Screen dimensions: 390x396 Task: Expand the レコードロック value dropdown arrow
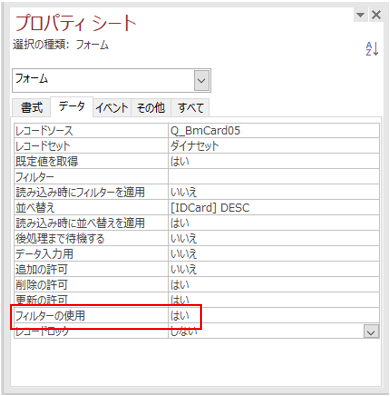pos(371,331)
